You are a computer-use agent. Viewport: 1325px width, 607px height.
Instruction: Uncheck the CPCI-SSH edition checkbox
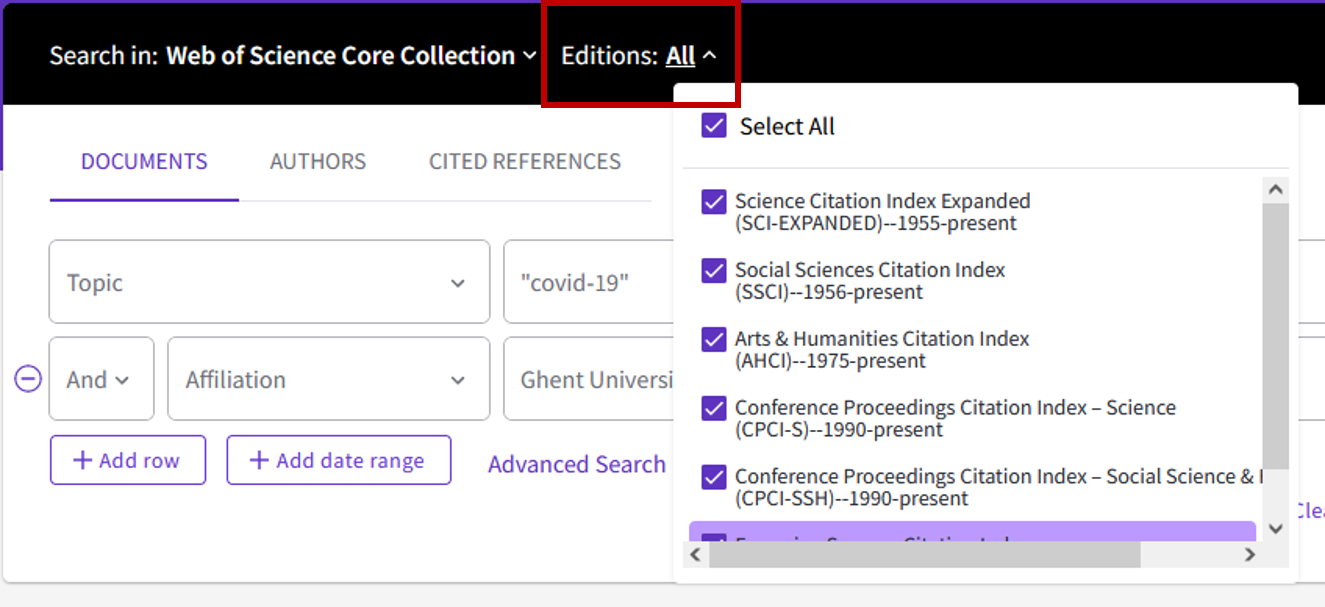coord(714,477)
